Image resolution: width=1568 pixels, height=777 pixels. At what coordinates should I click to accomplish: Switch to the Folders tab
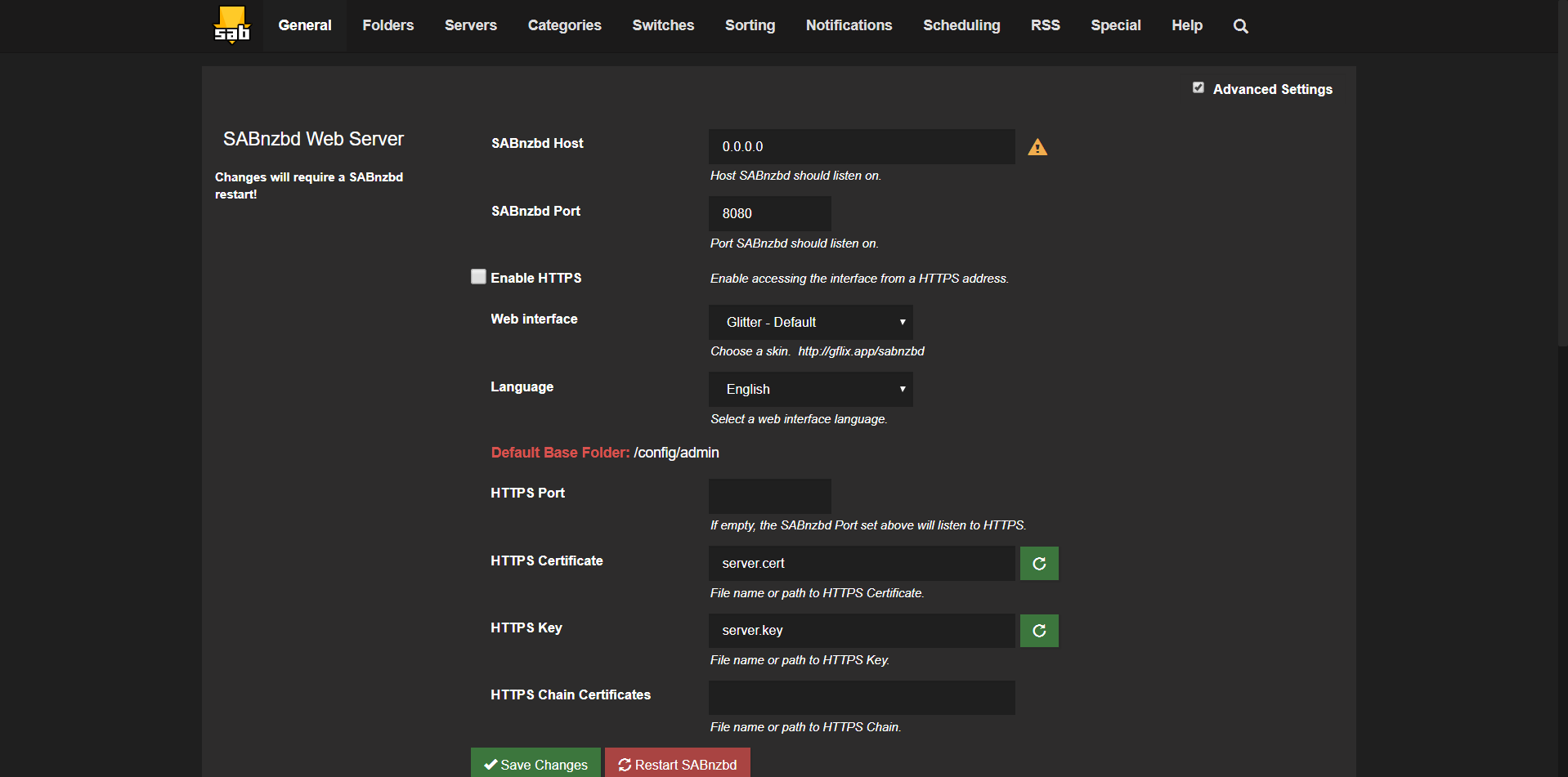388,25
